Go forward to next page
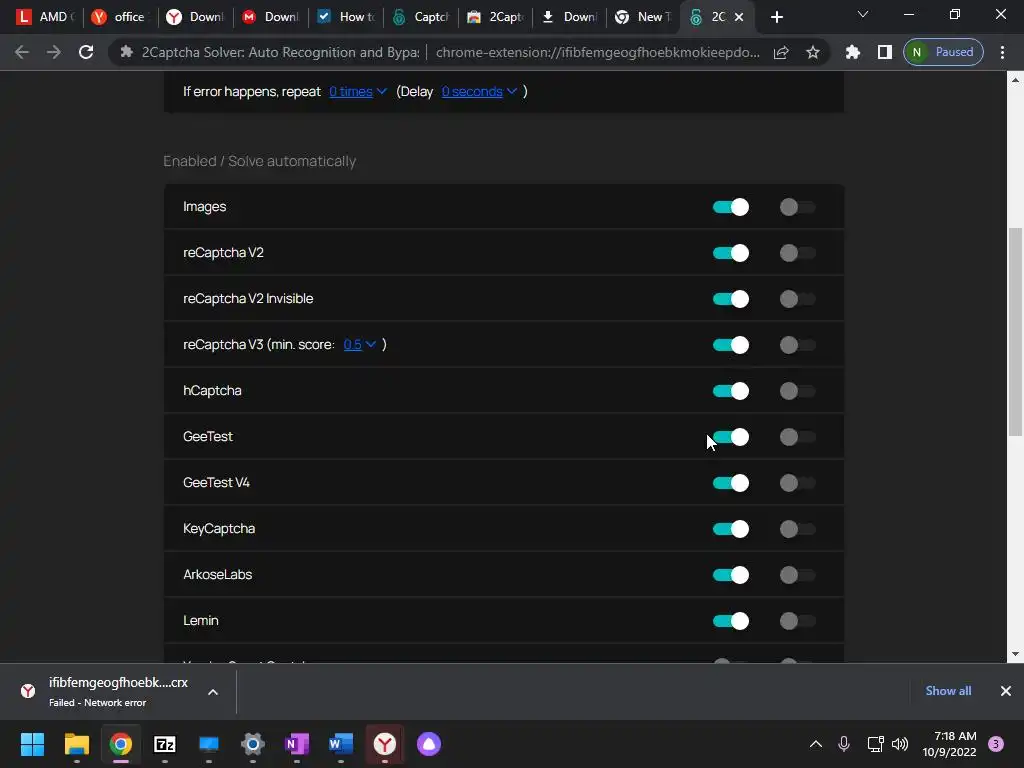1024x768 pixels. coord(54,52)
